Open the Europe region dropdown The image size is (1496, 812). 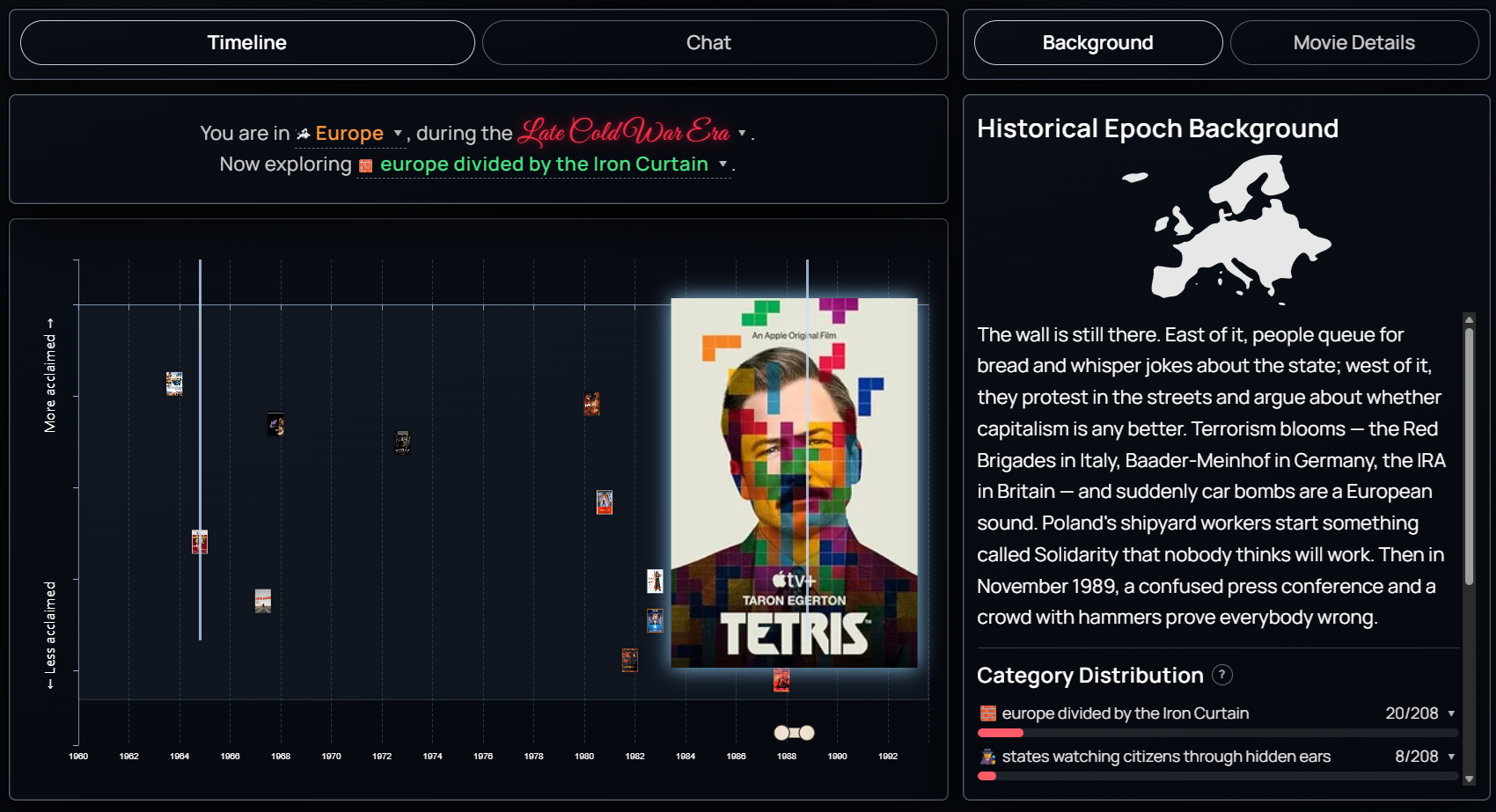pyautogui.click(x=349, y=134)
